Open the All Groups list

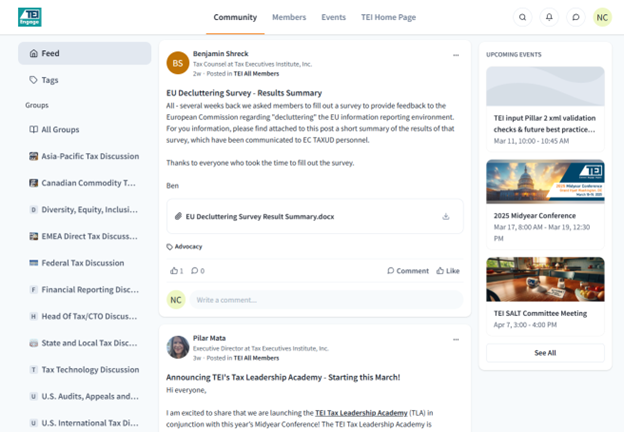(84, 129)
